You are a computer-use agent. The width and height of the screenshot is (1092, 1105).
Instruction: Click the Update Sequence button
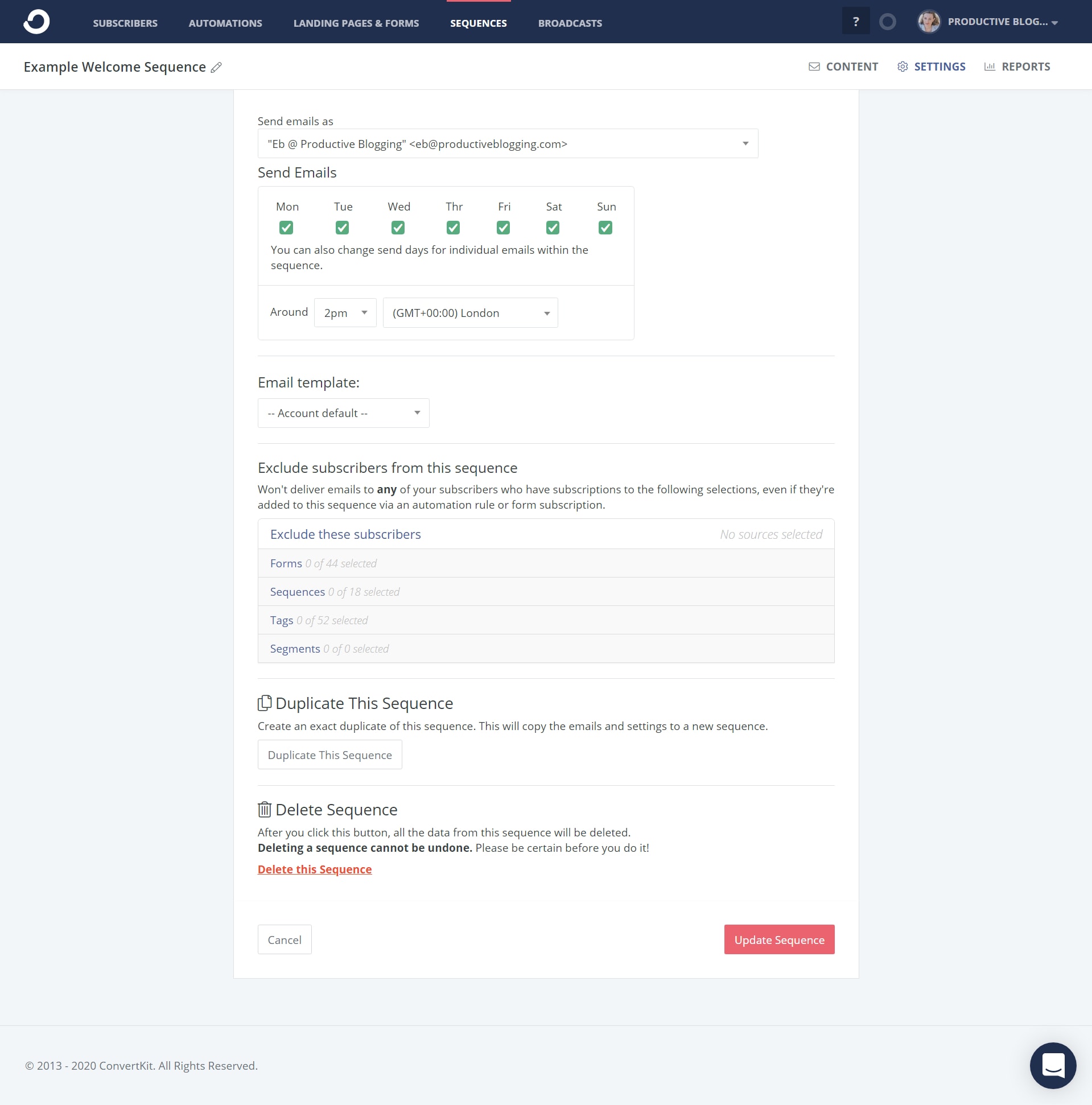[779, 940]
